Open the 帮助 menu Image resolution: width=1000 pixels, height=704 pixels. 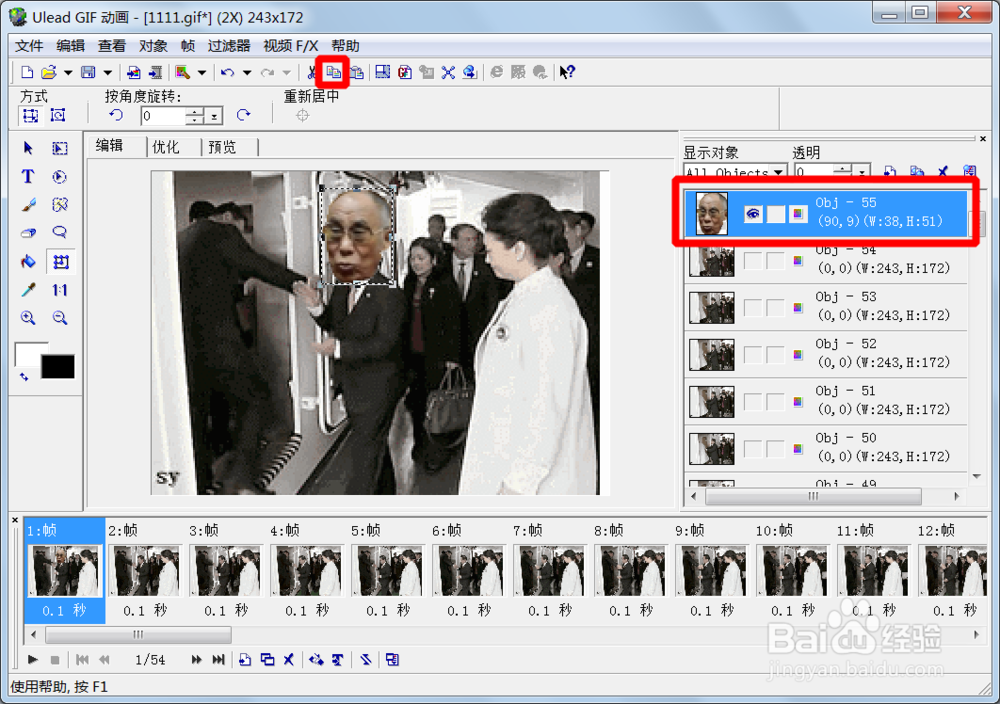click(345, 46)
